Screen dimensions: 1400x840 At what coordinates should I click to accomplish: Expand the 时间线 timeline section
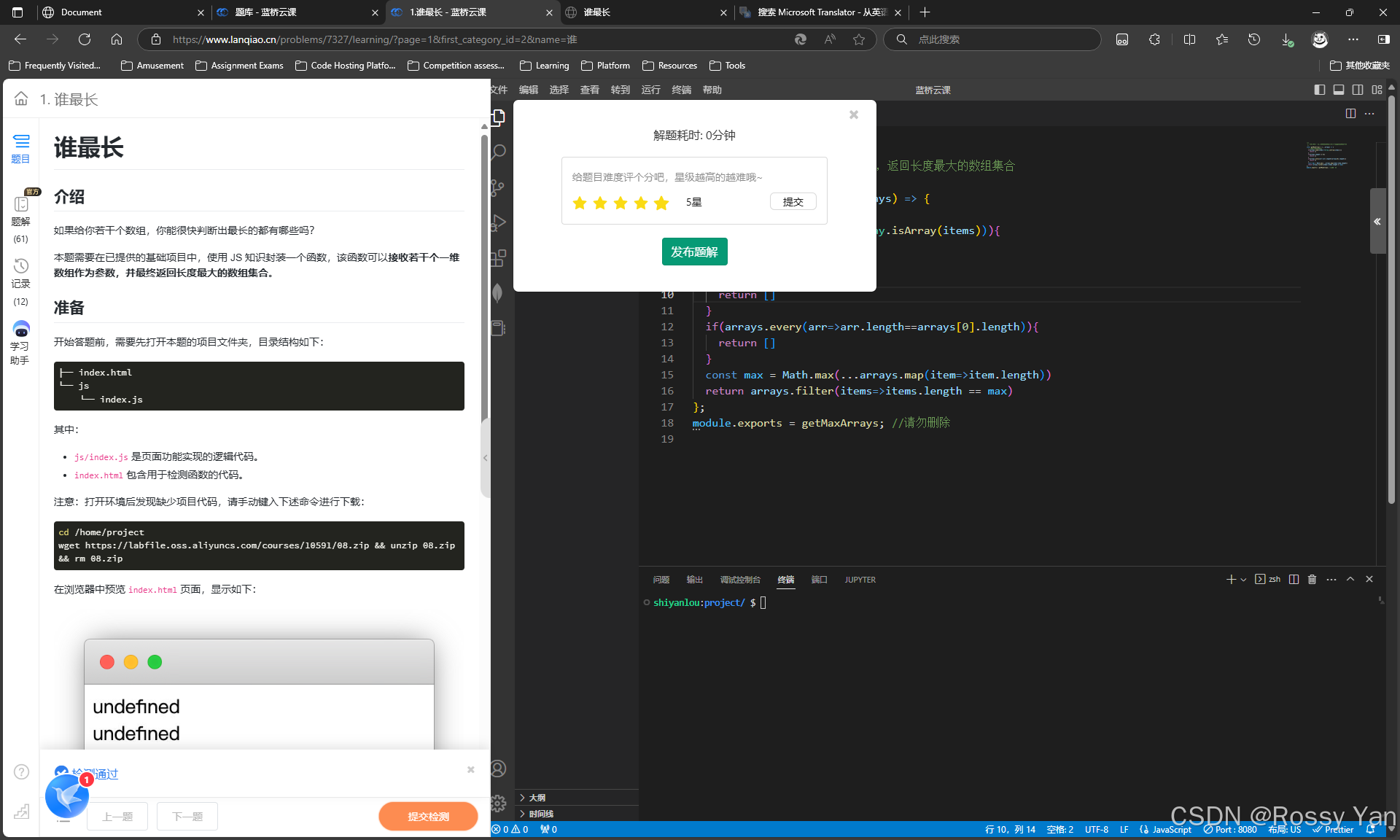point(540,814)
